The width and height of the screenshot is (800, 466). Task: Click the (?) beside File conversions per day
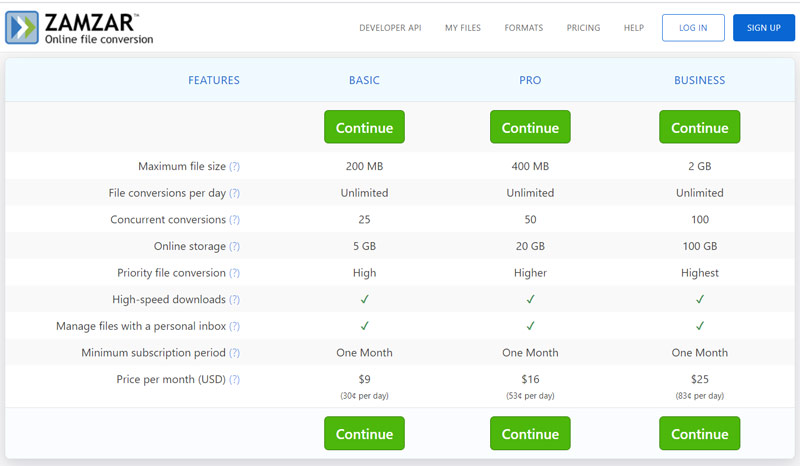pos(234,193)
